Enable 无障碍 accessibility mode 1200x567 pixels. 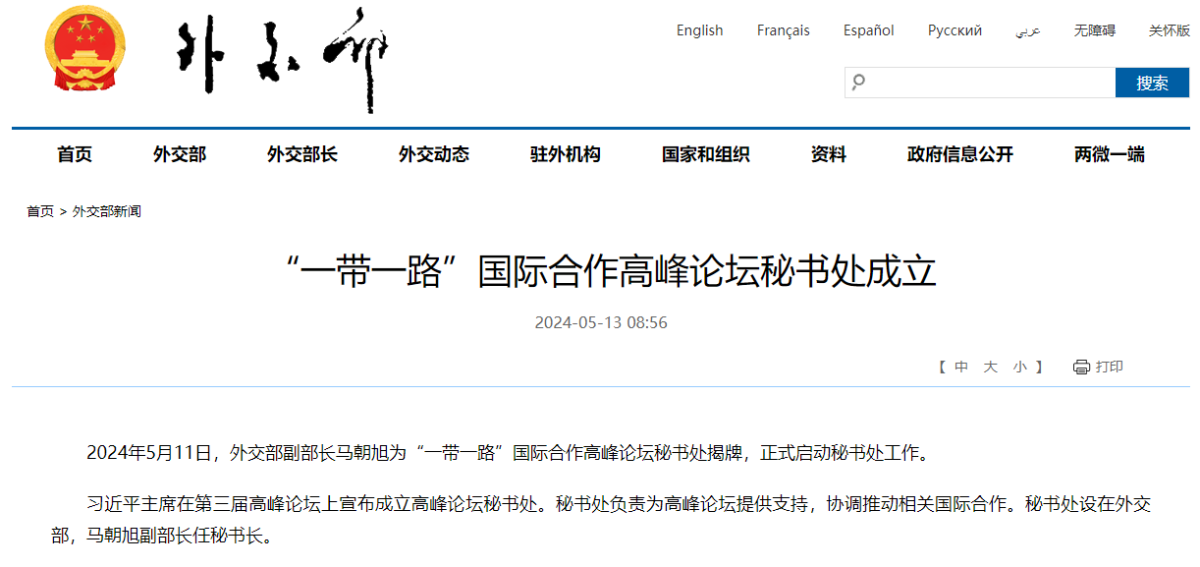(1094, 31)
